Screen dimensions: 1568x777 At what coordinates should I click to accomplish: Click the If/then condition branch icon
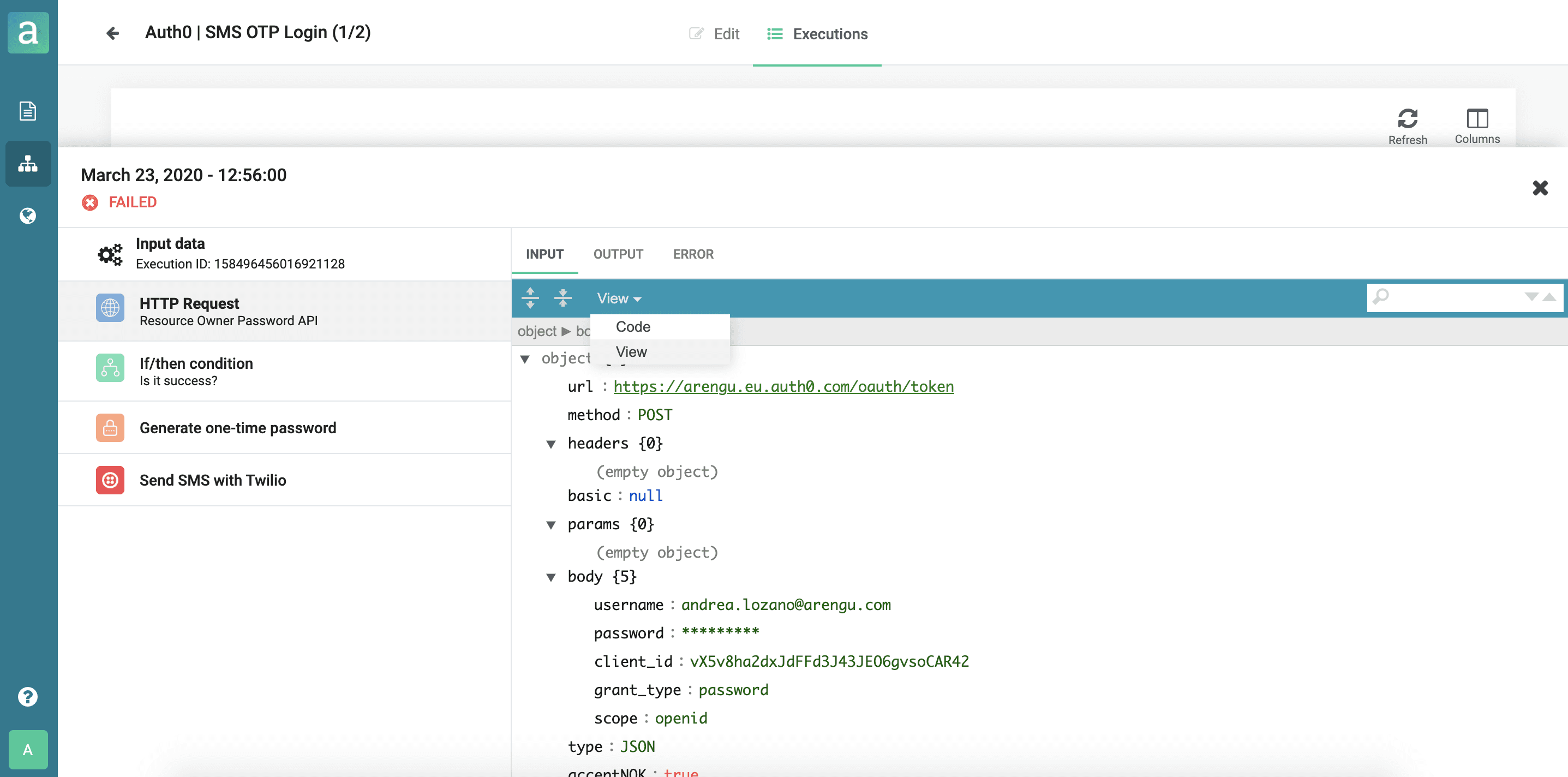(x=110, y=368)
